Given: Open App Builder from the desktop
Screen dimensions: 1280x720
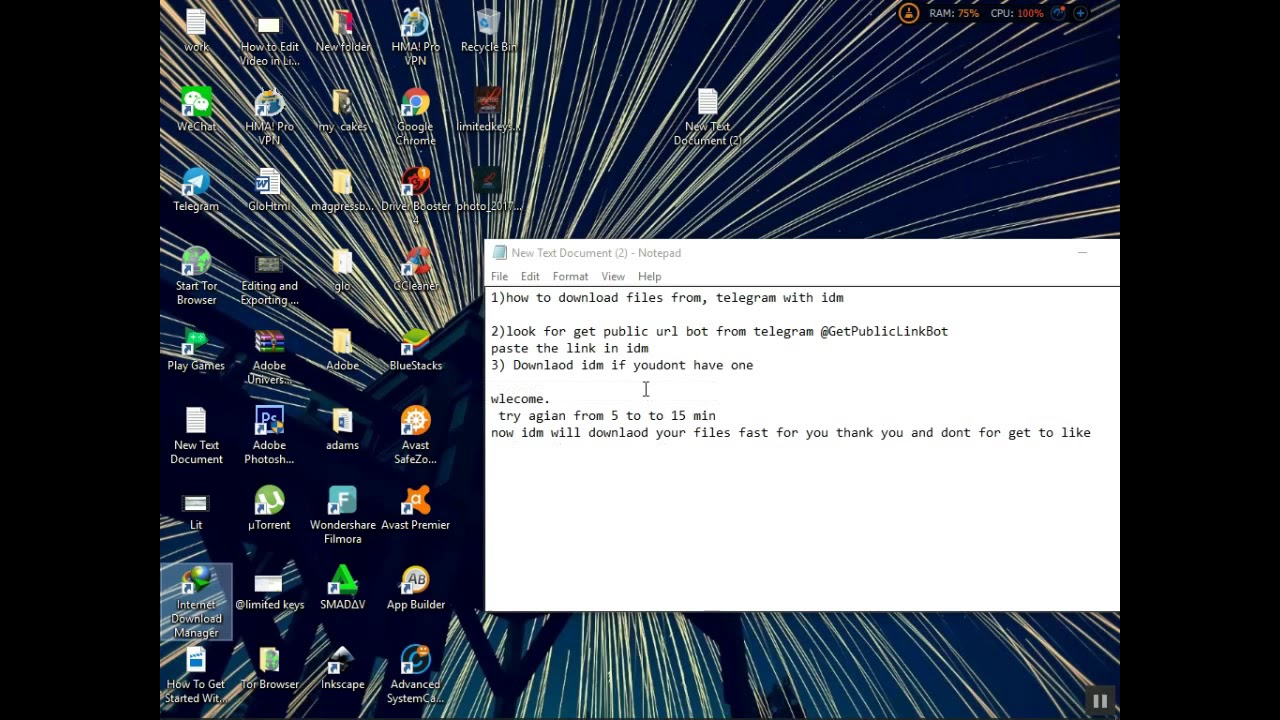Looking at the screenshot, I should click(x=415, y=588).
